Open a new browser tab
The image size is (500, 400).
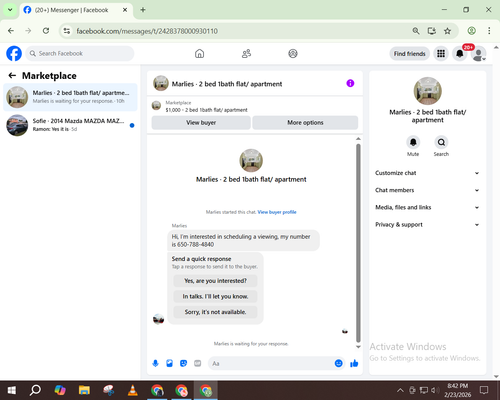click(143, 10)
